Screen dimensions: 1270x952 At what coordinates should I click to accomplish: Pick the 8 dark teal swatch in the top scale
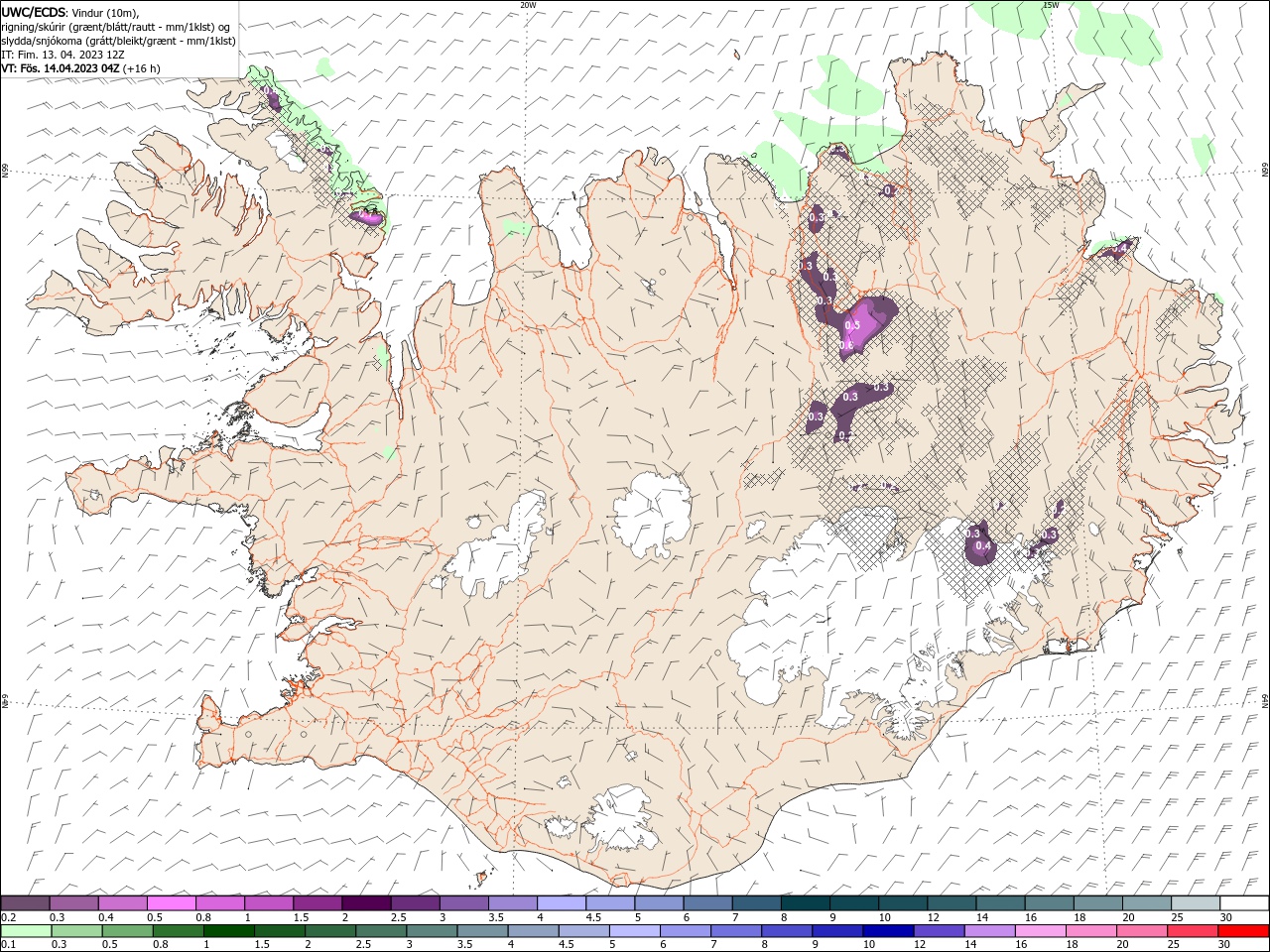tap(806, 903)
